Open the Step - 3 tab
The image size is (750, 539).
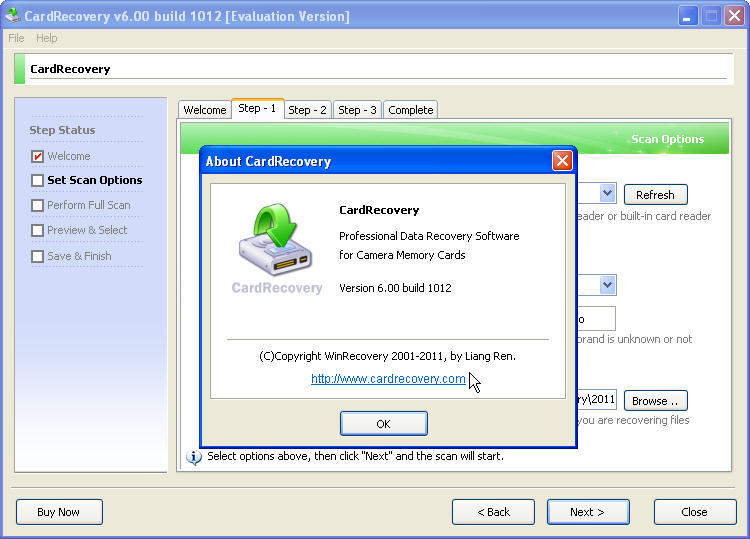(357, 110)
